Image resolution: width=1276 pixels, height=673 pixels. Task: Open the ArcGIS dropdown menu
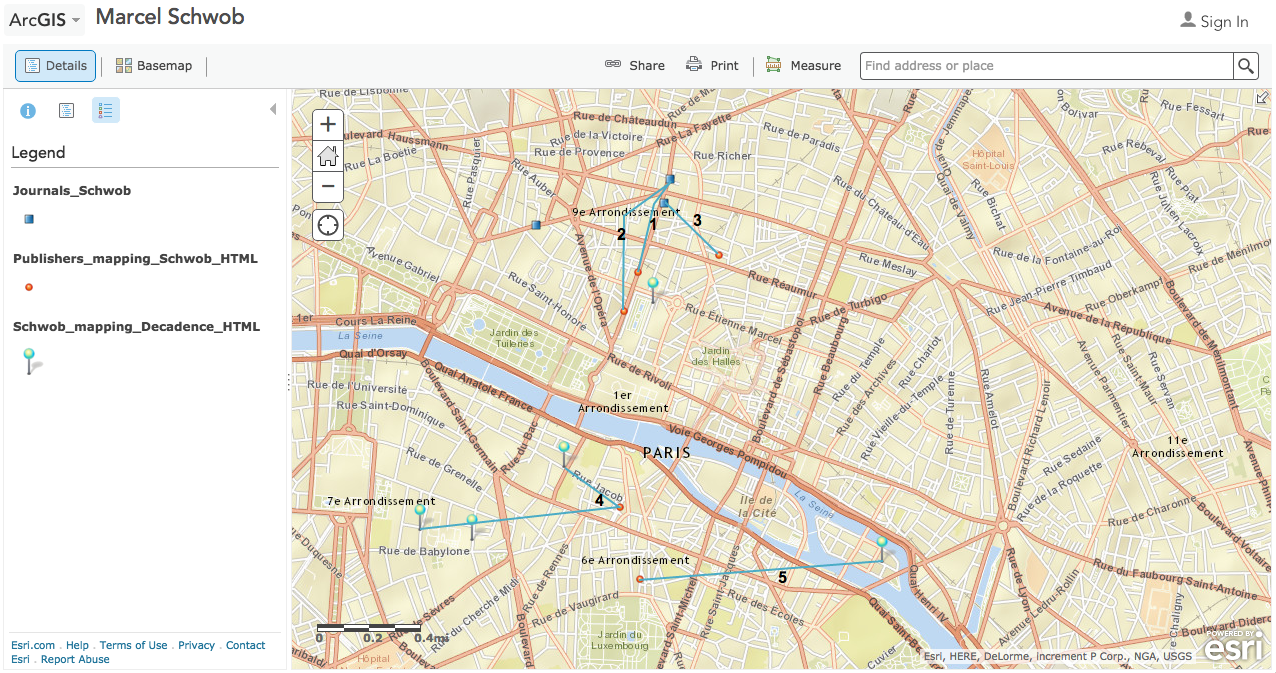point(45,20)
